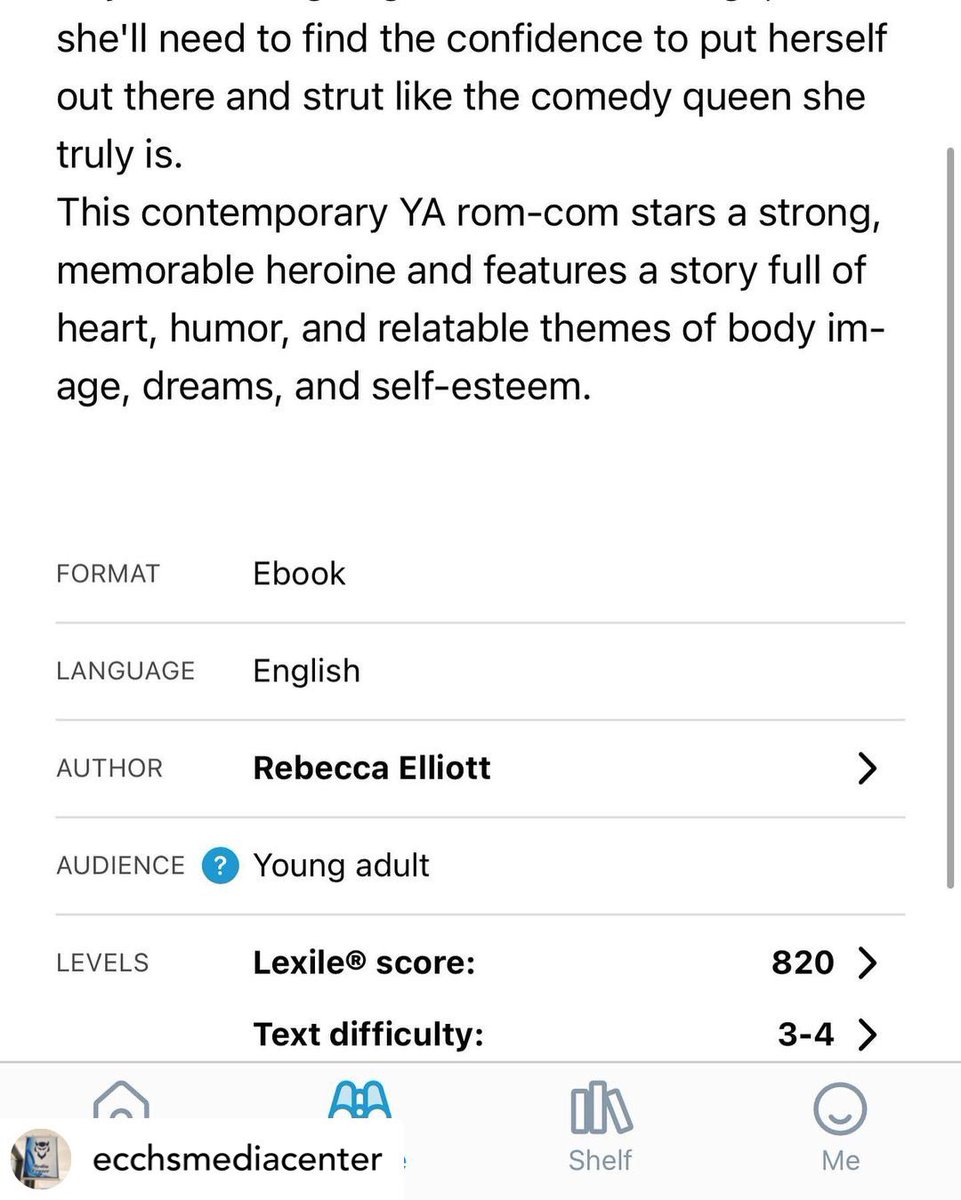The image size is (961, 1200).
Task: Expand the chevron beside Text difficulty 3-4
Action: [867, 1034]
